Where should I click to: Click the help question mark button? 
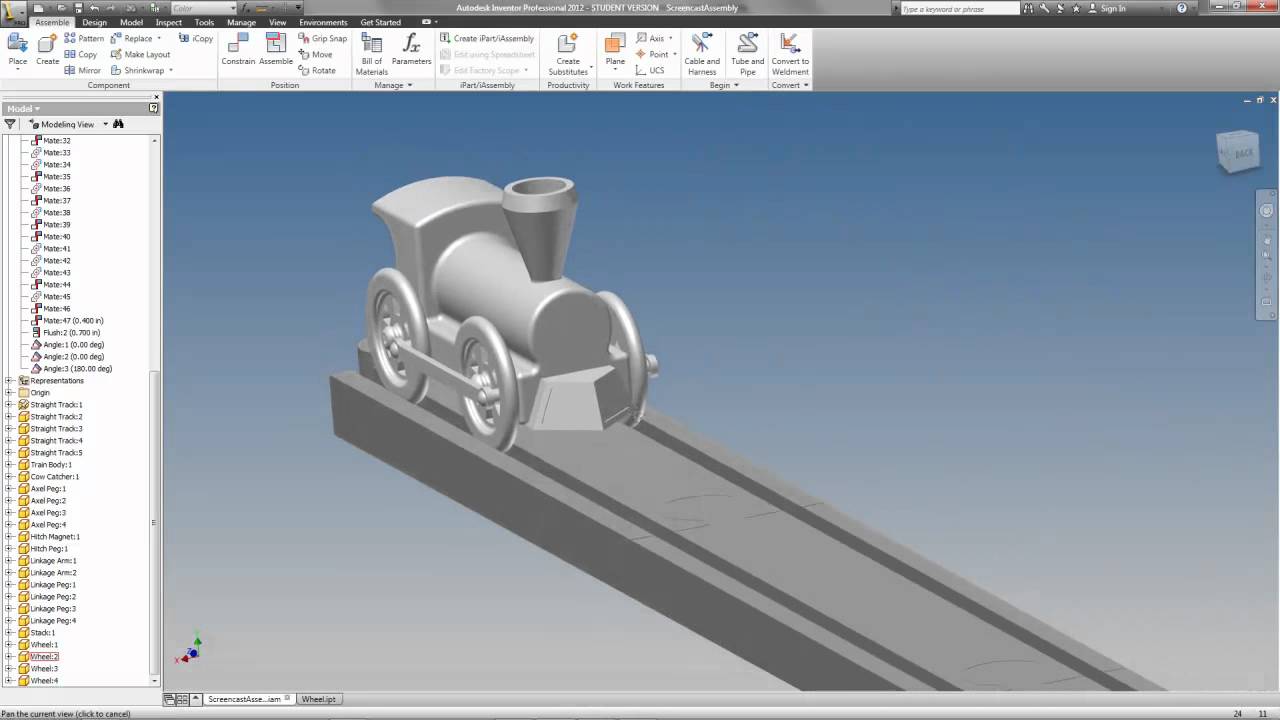1183,8
